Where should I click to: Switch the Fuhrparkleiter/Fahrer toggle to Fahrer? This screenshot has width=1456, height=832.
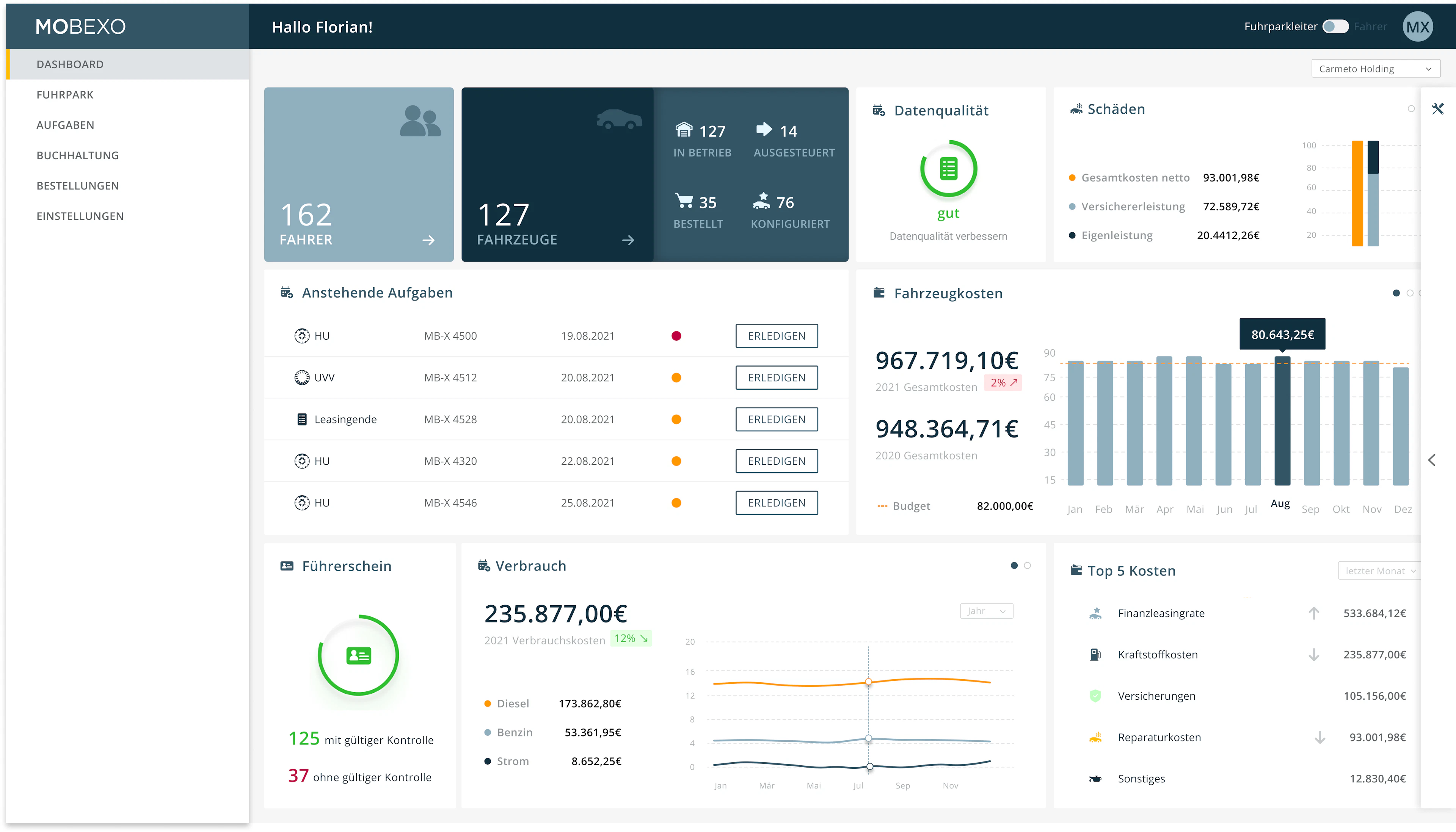click(x=1335, y=26)
